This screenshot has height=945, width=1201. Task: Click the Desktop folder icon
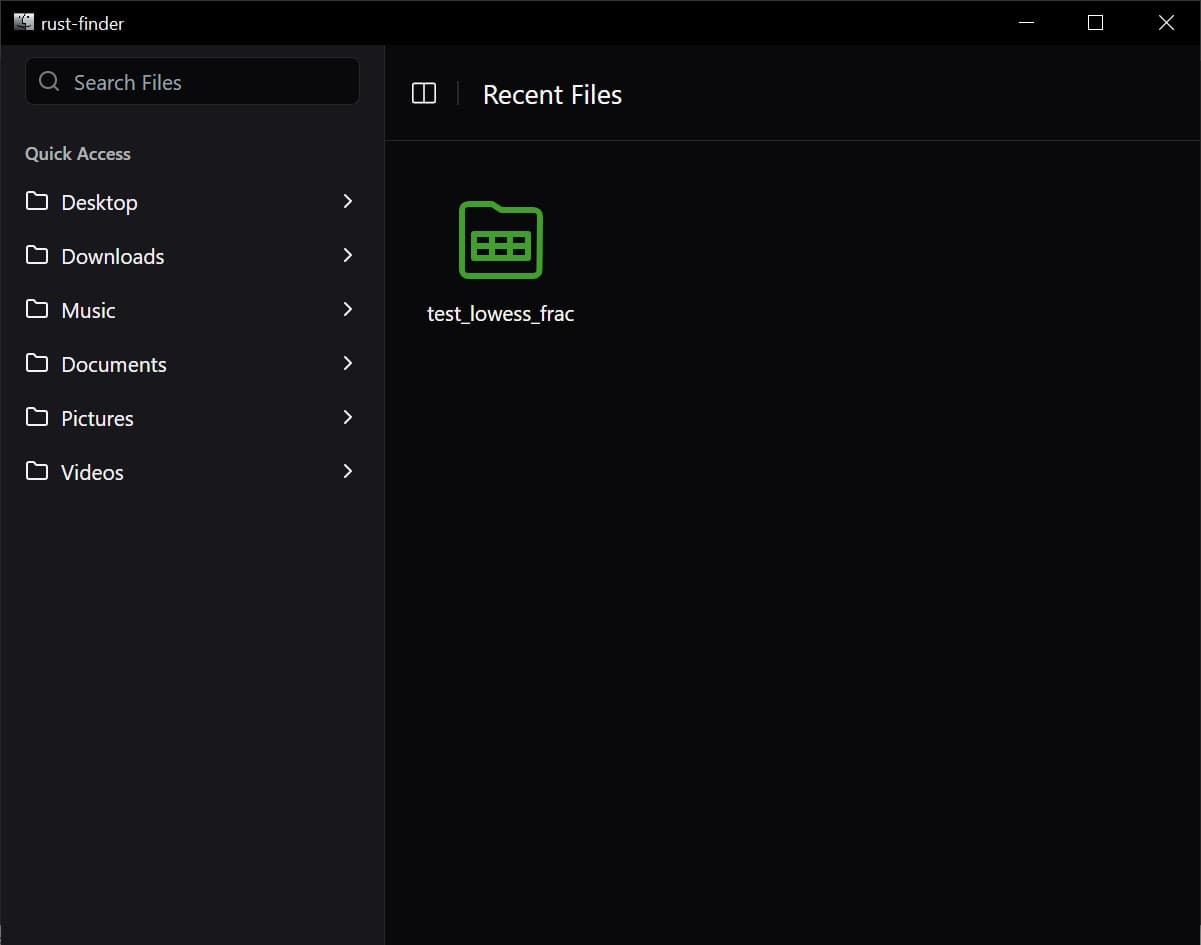37,201
